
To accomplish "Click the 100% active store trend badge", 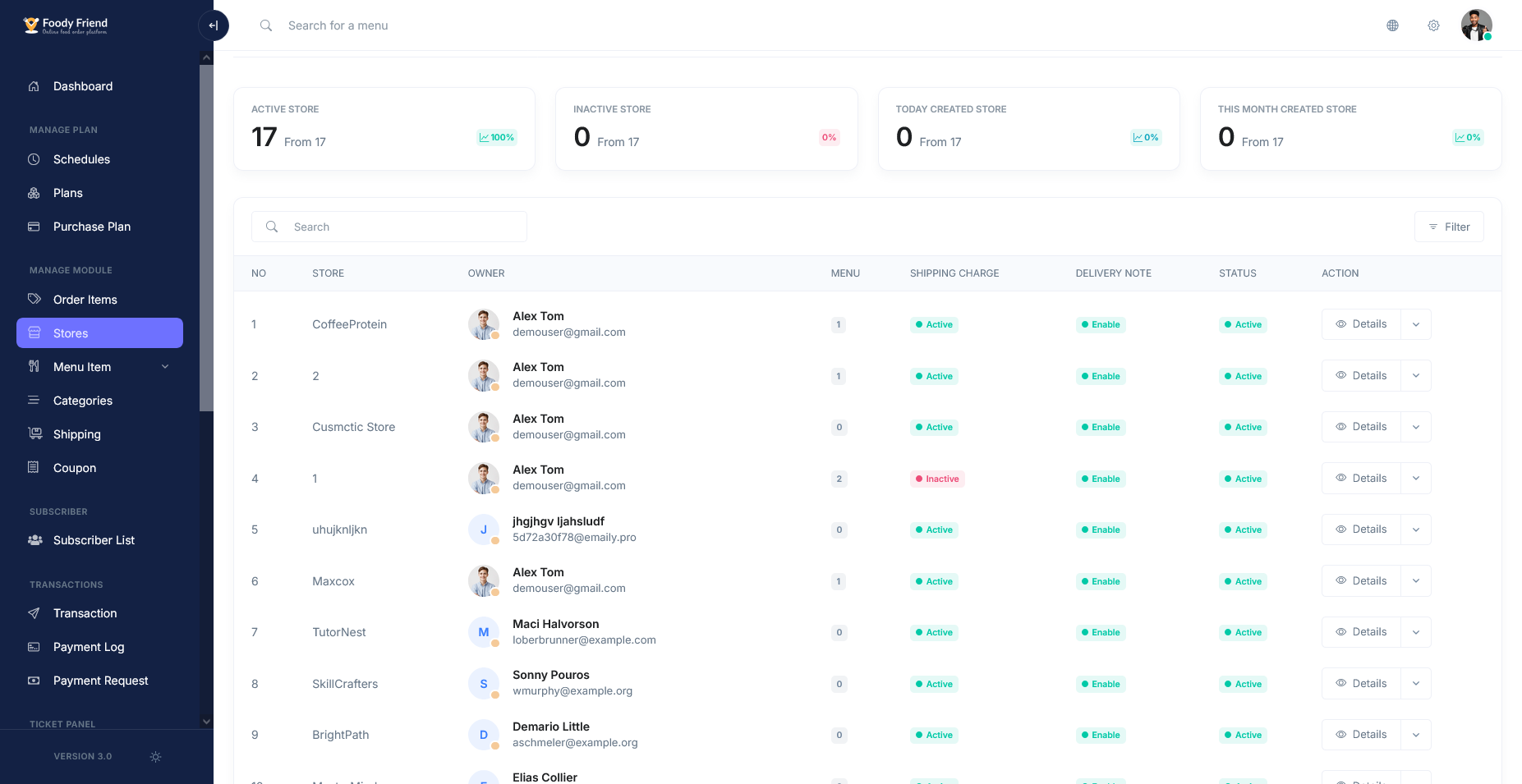I will tap(497, 137).
